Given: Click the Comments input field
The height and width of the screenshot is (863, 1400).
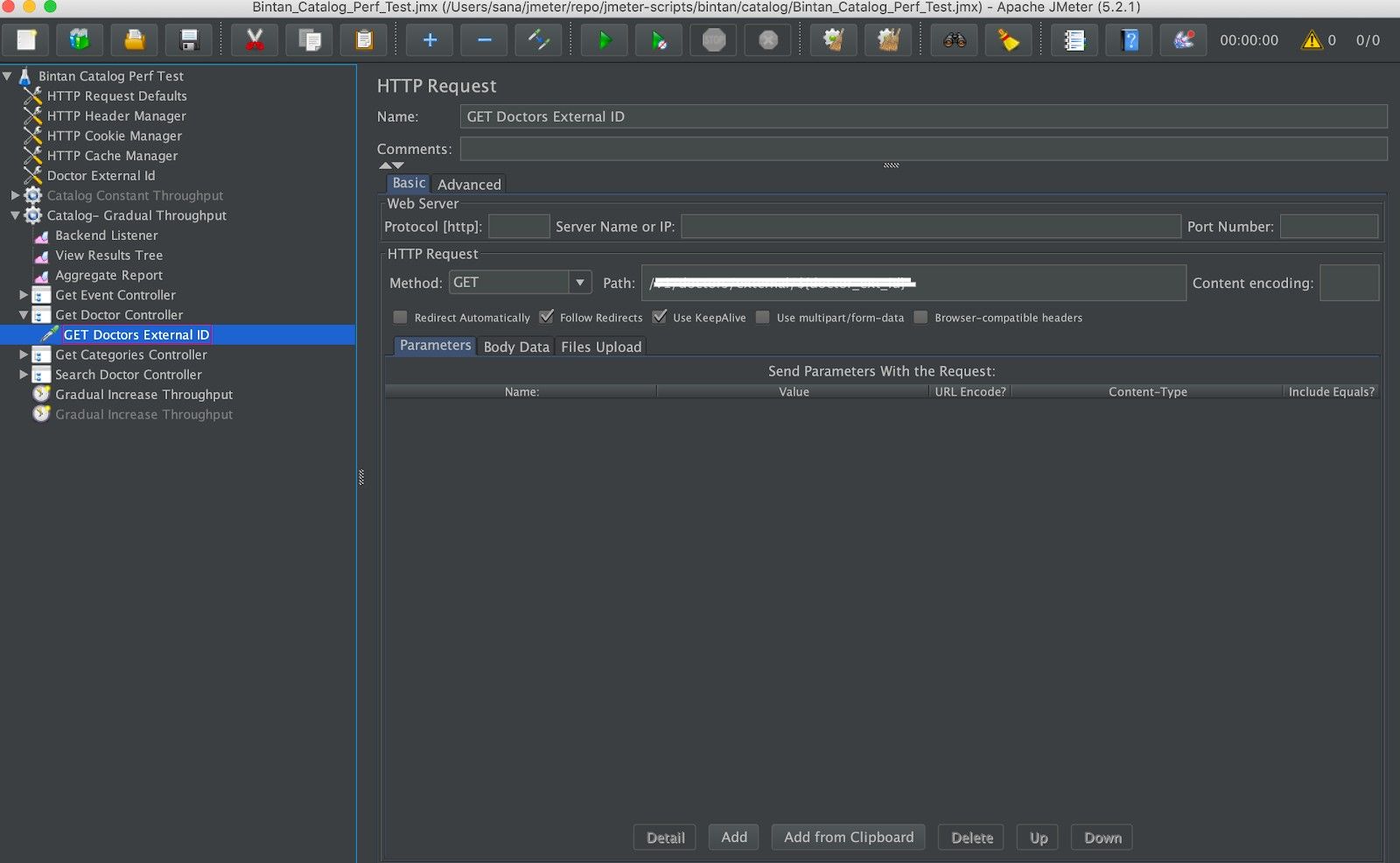Looking at the screenshot, I should tap(924, 149).
